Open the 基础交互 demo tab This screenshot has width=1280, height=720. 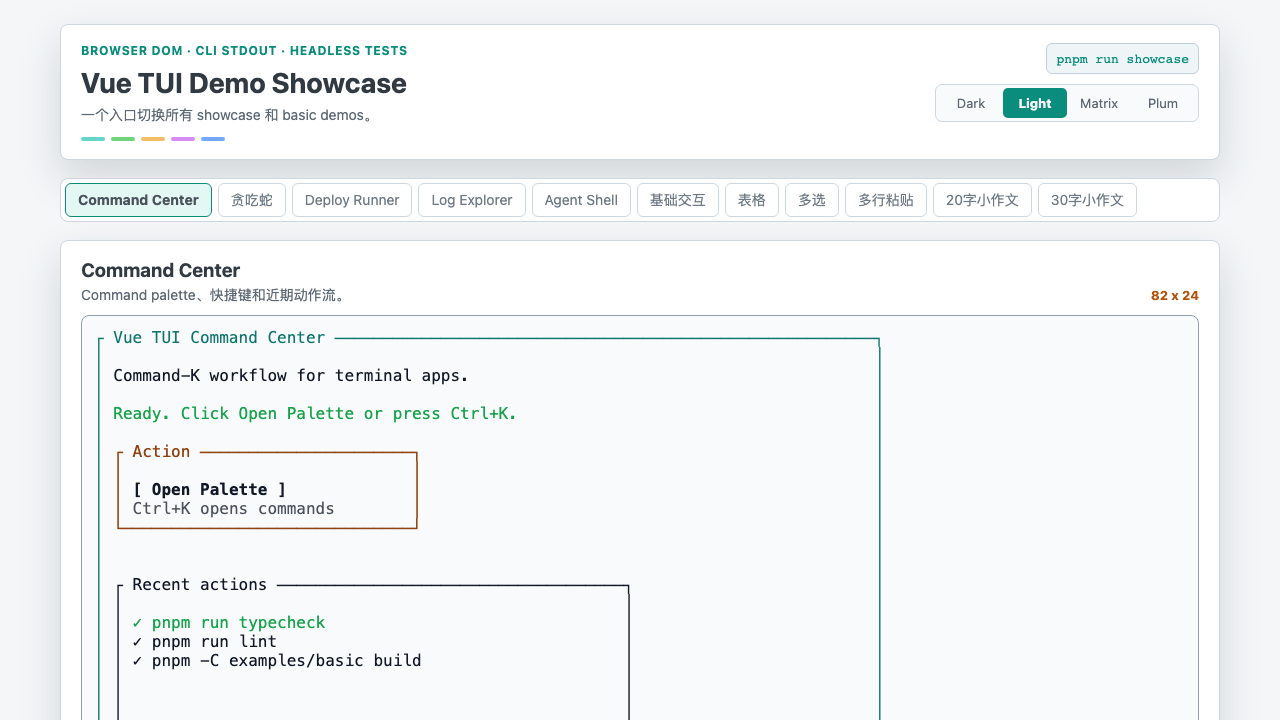678,200
